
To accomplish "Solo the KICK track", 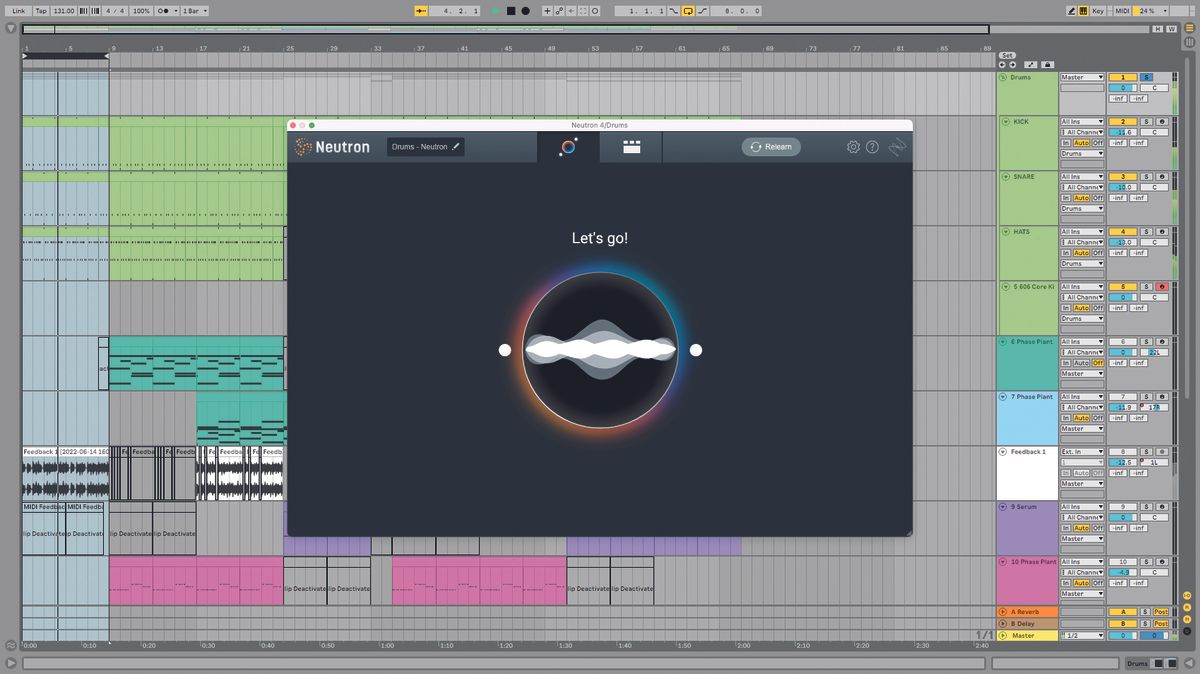I will click(1144, 121).
